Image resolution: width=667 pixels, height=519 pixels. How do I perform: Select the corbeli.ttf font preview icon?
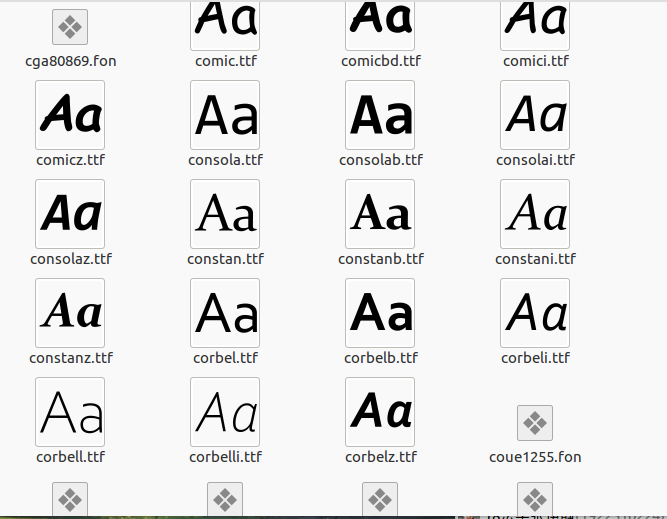coord(535,313)
